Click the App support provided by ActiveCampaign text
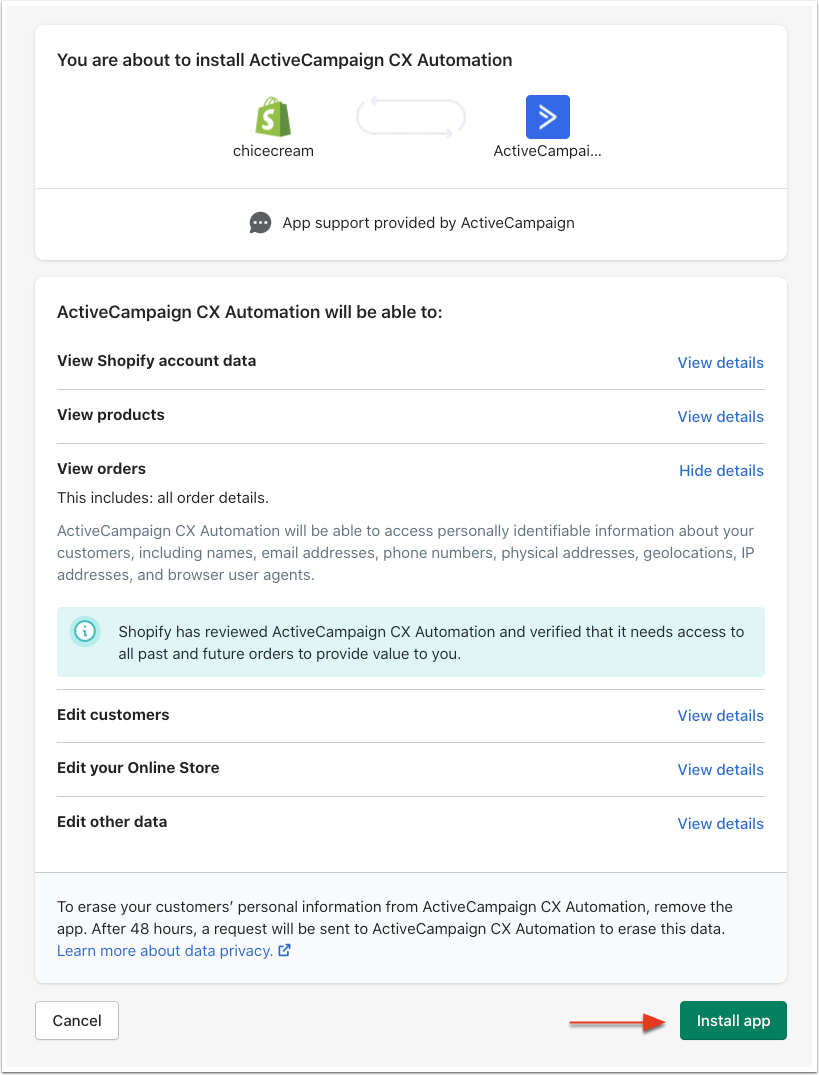819x1075 pixels. pyautogui.click(x=428, y=223)
